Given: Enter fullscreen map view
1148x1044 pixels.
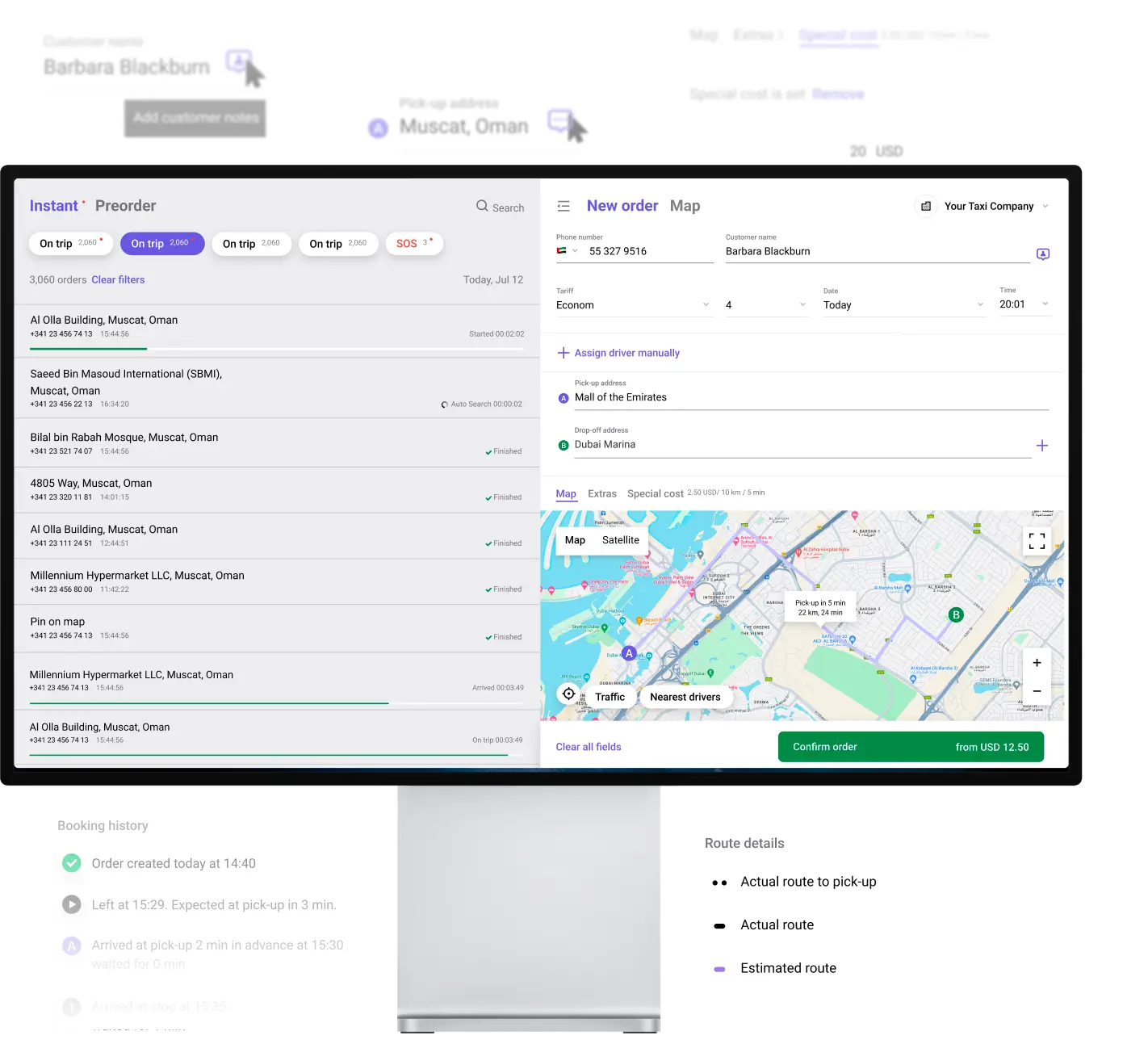Looking at the screenshot, I should pos(1037,541).
